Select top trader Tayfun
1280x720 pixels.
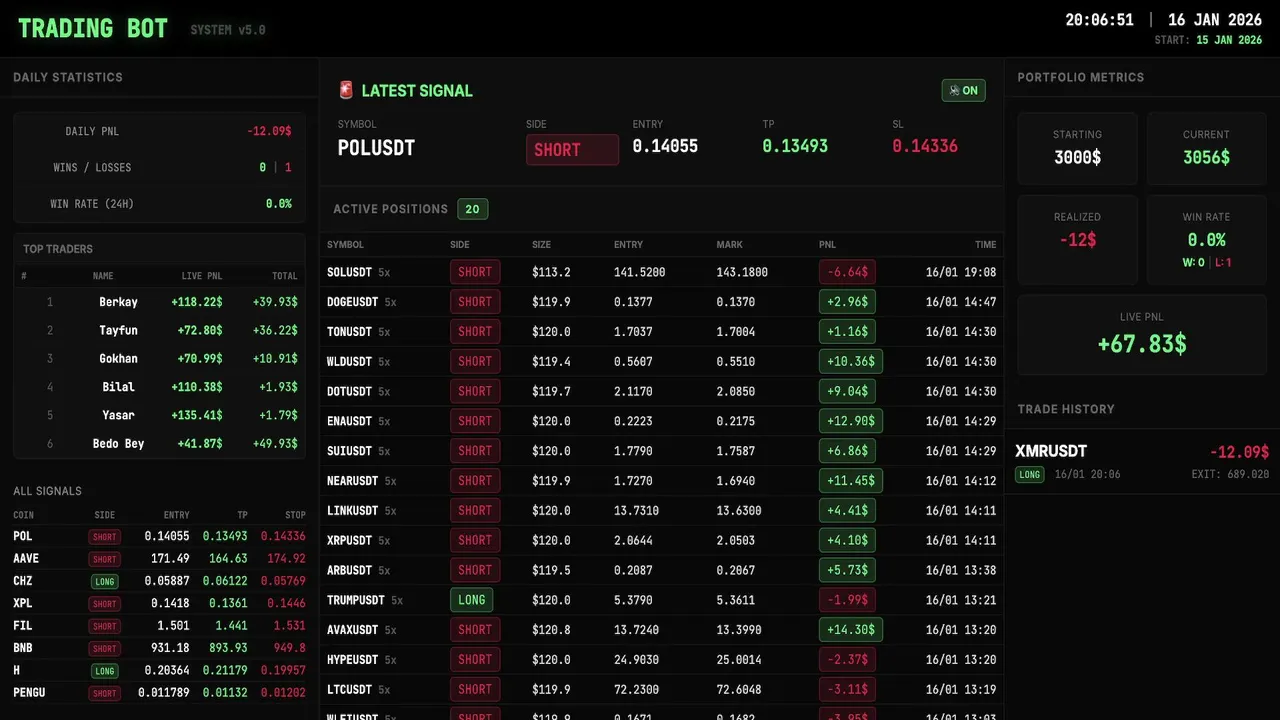pos(118,330)
